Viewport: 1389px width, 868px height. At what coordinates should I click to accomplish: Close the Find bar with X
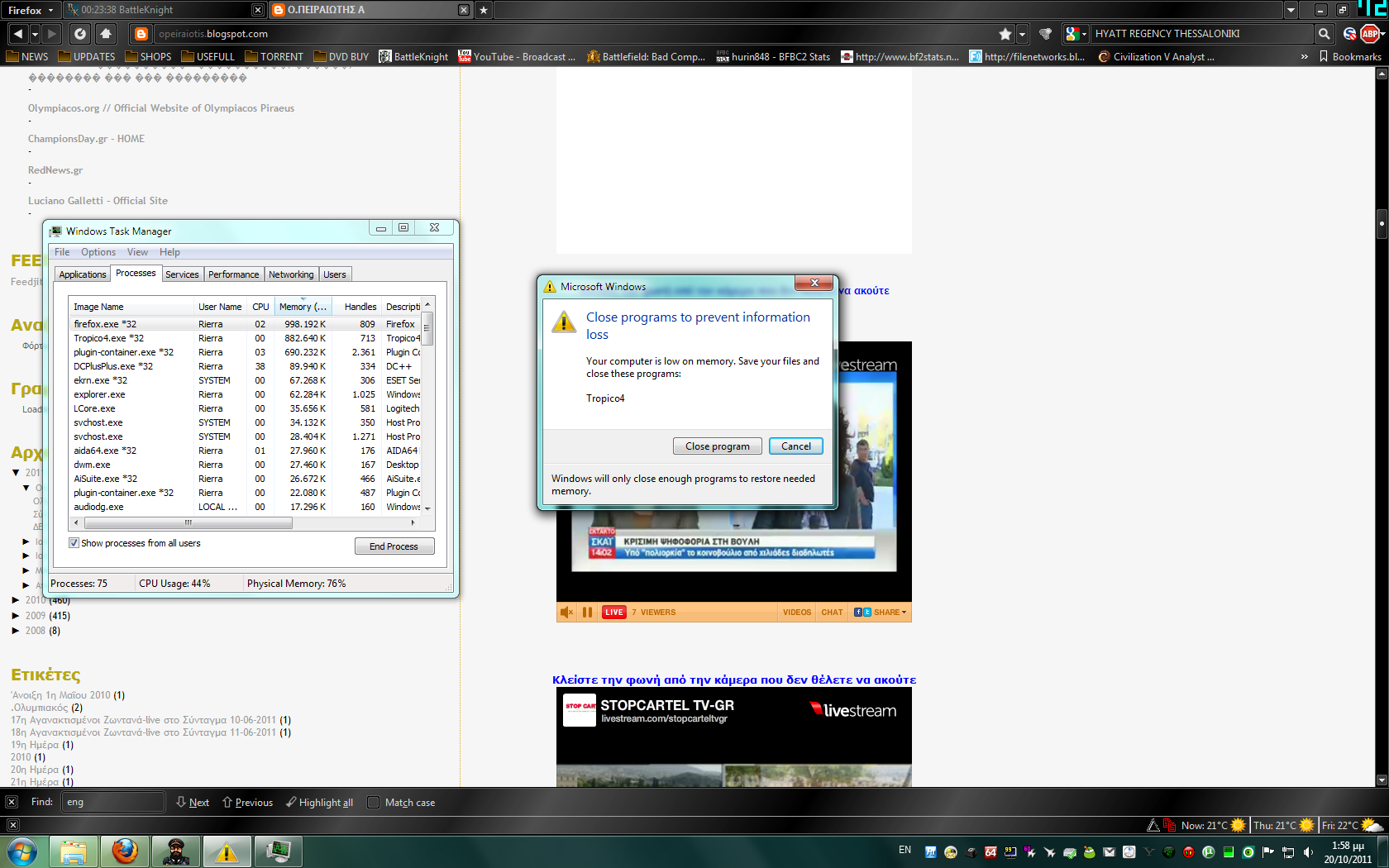(x=12, y=802)
